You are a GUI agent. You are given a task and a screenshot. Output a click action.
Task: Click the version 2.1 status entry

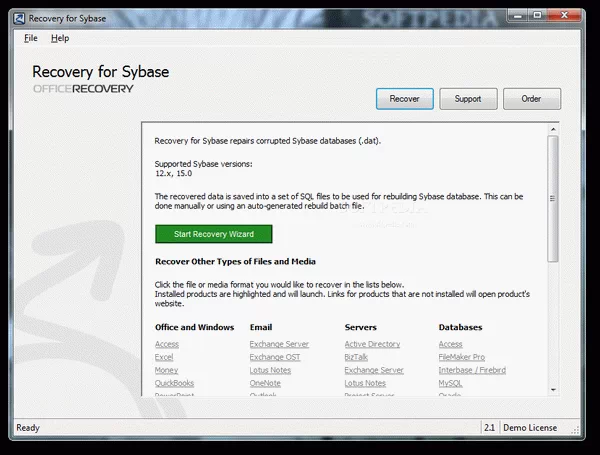[489, 427]
